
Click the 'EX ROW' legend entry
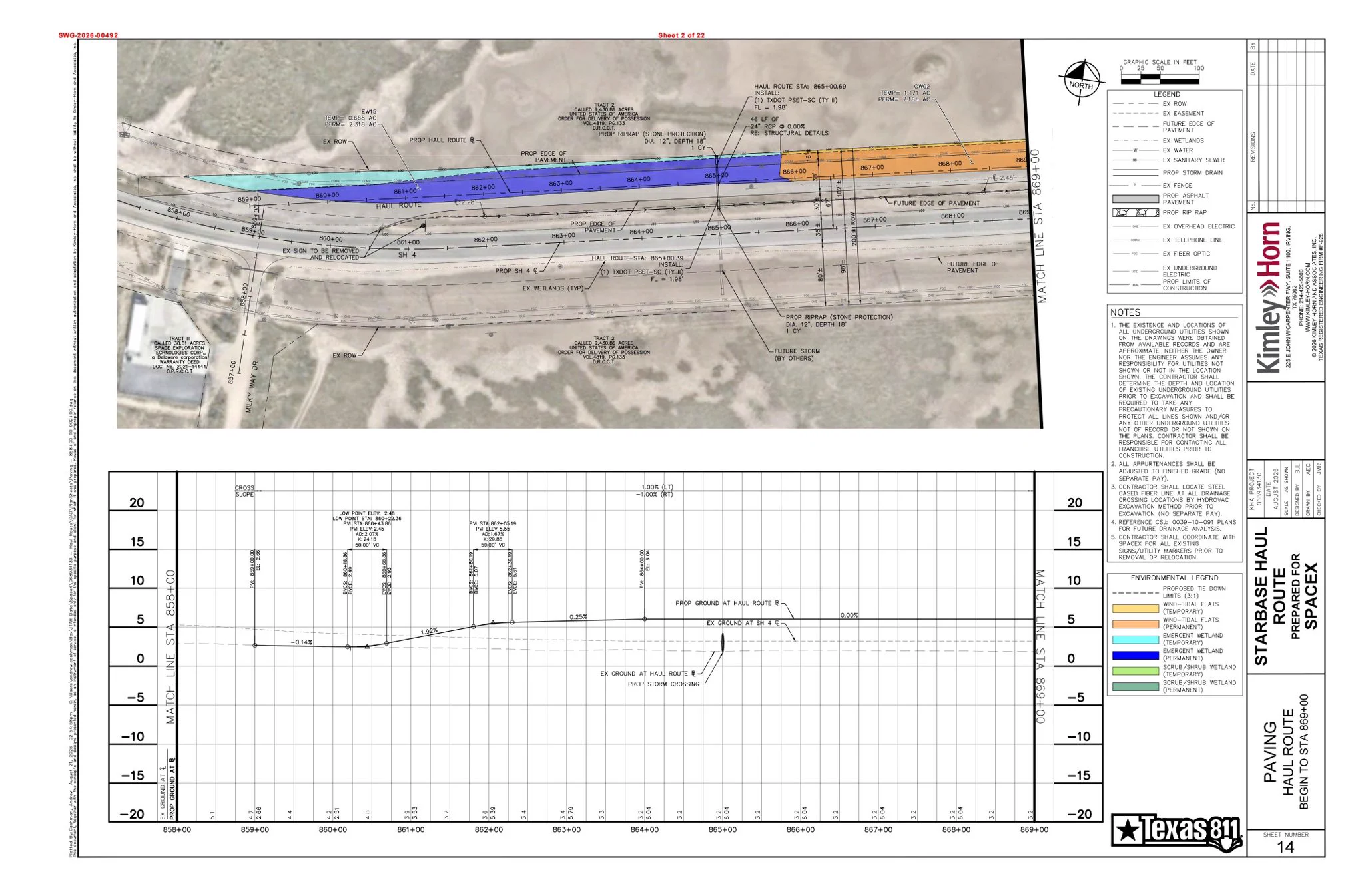[1175, 104]
